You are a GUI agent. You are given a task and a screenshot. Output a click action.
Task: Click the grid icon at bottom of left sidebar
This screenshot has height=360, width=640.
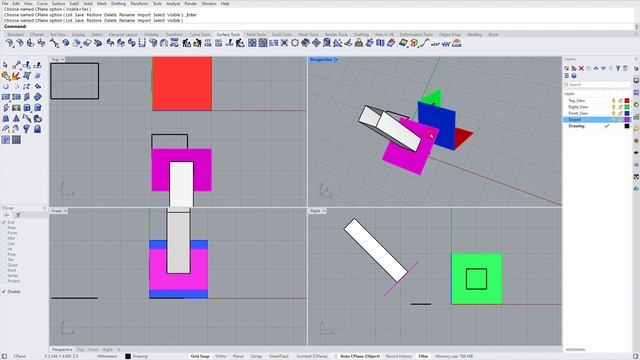pos(16,140)
